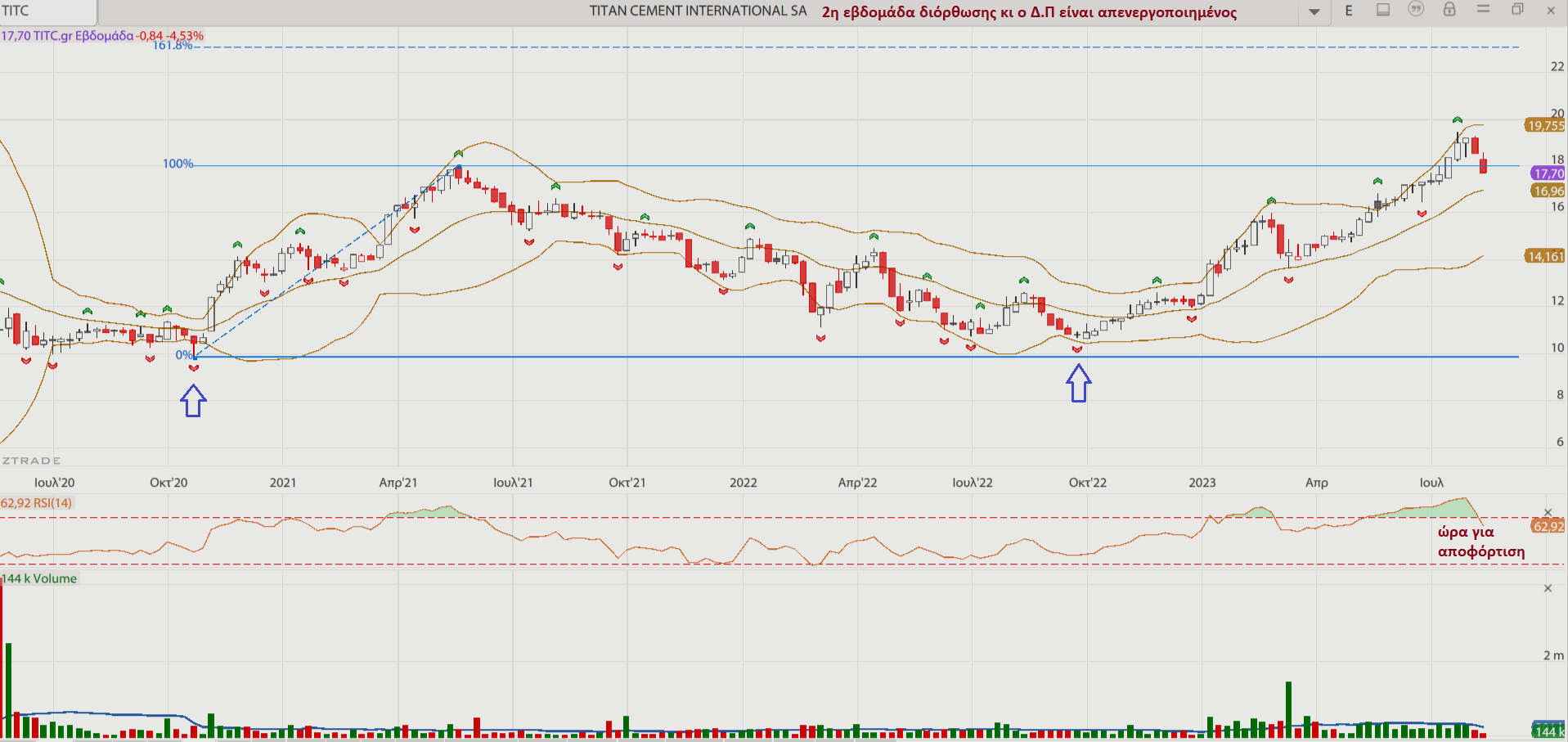Click the Απρ'21 date axis label
This screenshot has width=1568, height=742.
pos(398,483)
